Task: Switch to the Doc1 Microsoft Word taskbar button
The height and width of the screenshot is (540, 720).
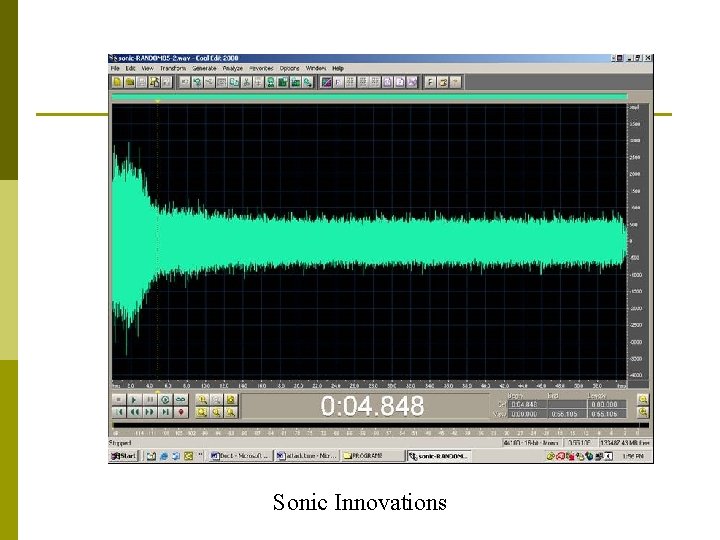Action: 240,456
